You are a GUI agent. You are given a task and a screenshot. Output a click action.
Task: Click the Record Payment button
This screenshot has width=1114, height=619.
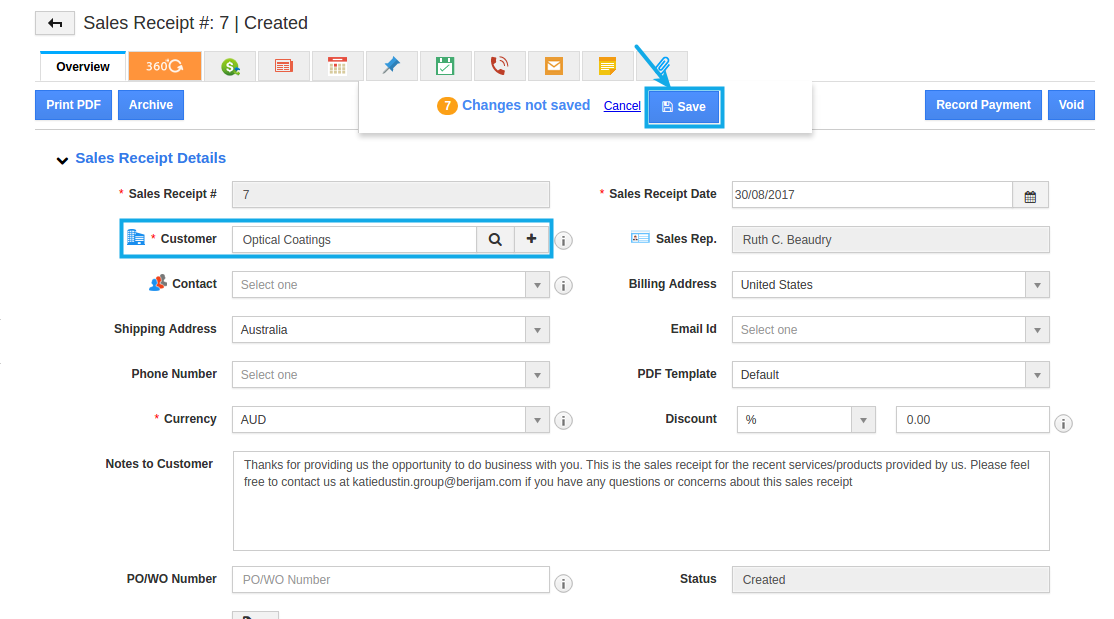click(983, 104)
